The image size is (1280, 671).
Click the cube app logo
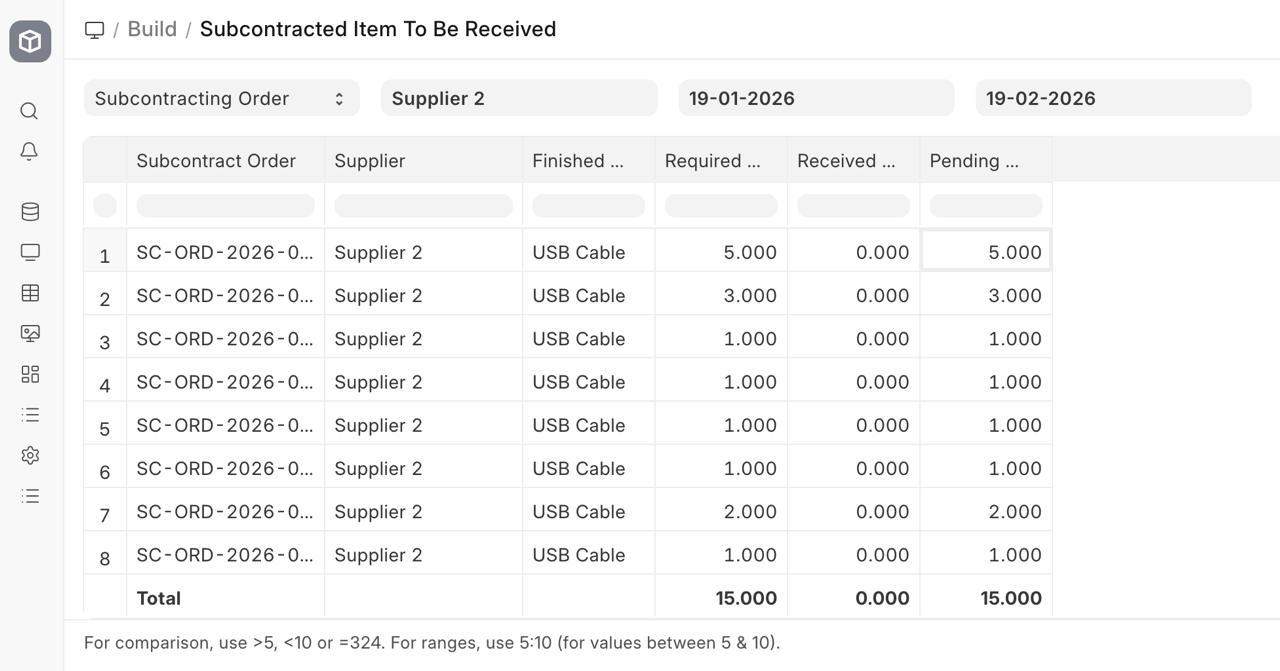click(x=30, y=41)
